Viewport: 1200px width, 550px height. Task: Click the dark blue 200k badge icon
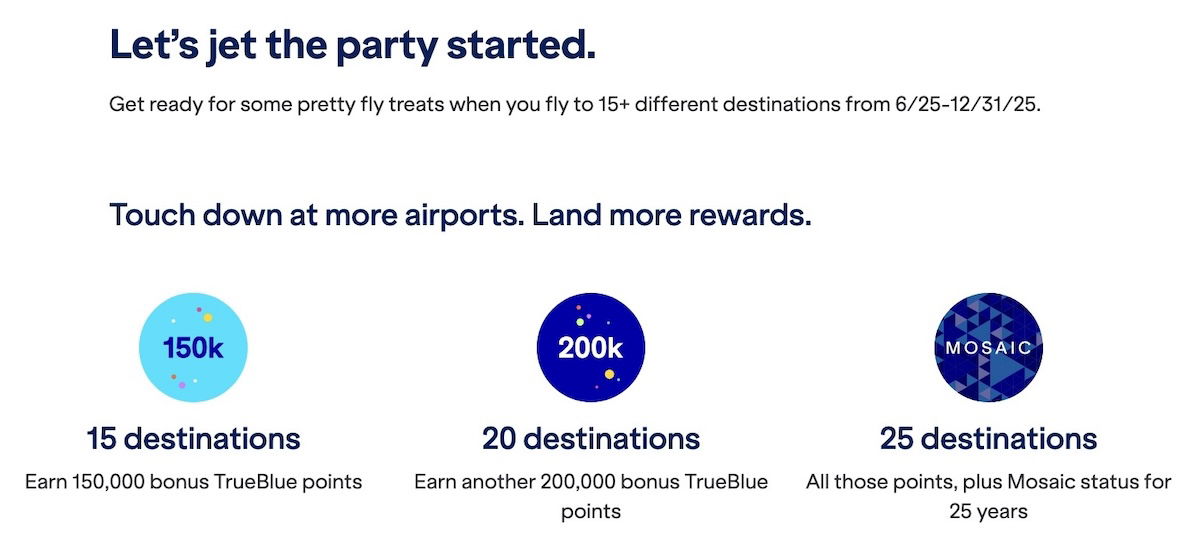pyautogui.click(x=591, y=348)
